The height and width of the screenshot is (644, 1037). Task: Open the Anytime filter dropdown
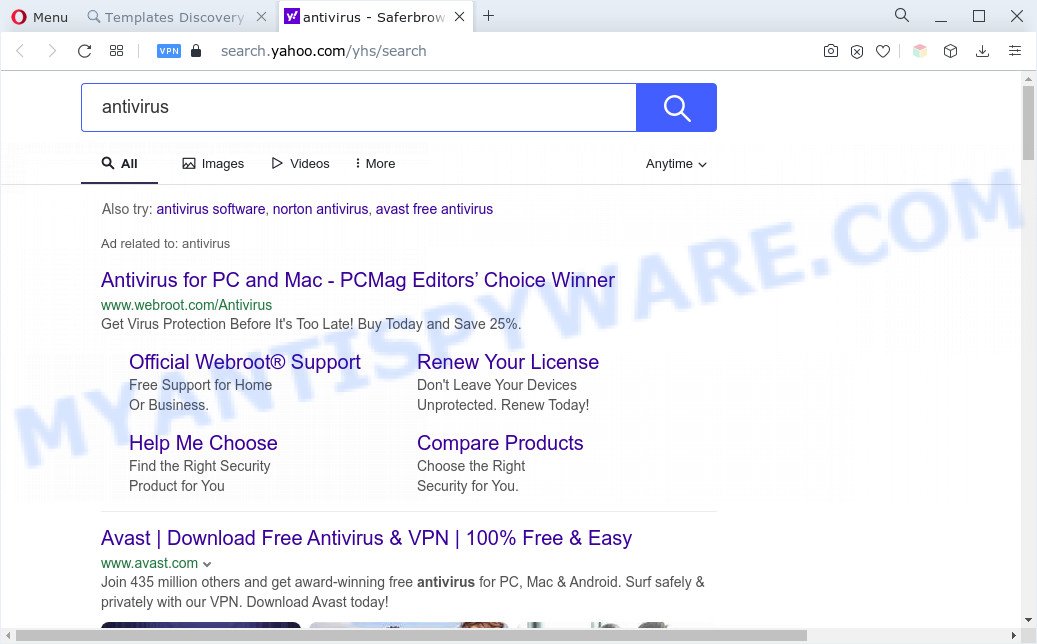click(x=676, y=163)
